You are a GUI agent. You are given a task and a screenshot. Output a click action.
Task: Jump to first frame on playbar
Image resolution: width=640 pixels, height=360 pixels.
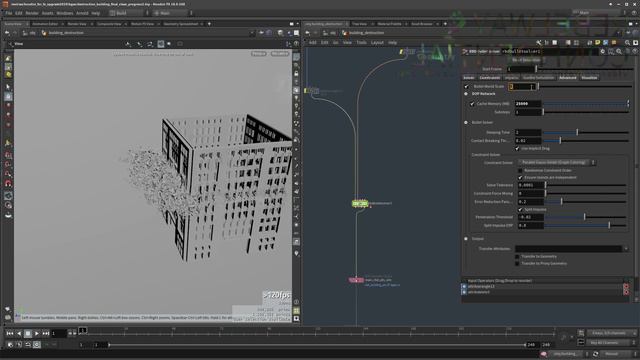10,334
